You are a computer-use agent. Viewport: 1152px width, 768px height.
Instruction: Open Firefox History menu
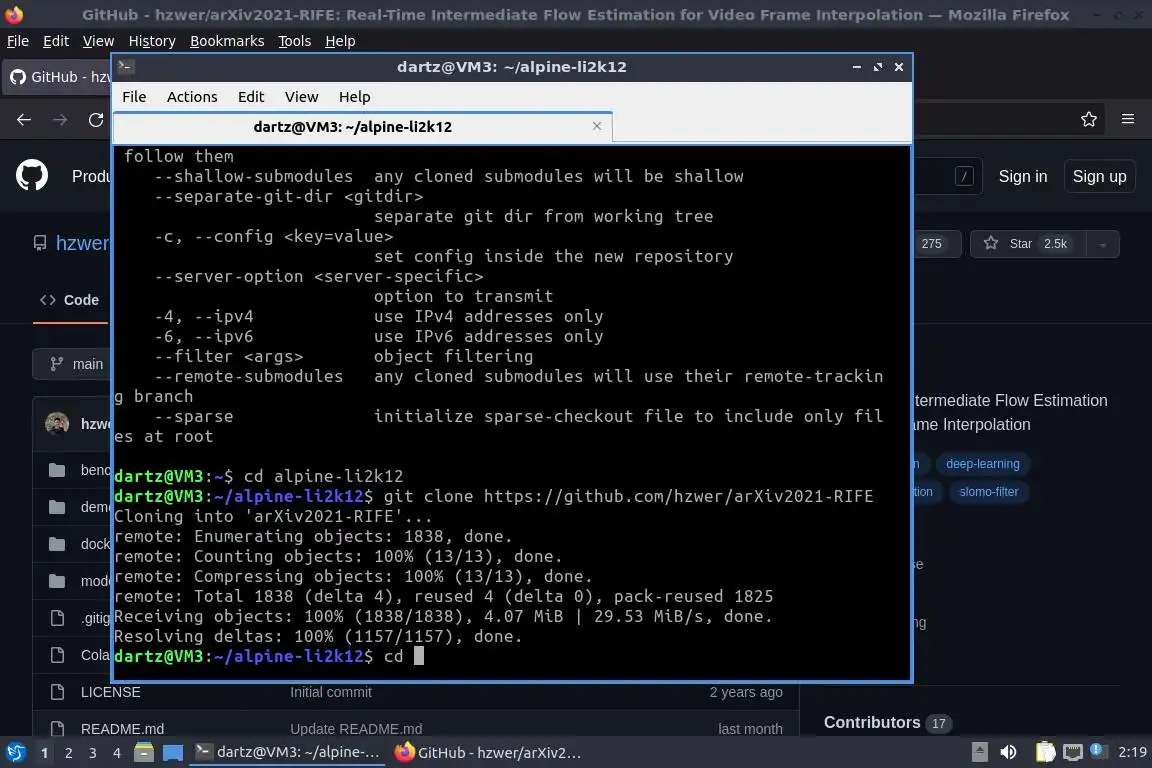pos(152,41)
